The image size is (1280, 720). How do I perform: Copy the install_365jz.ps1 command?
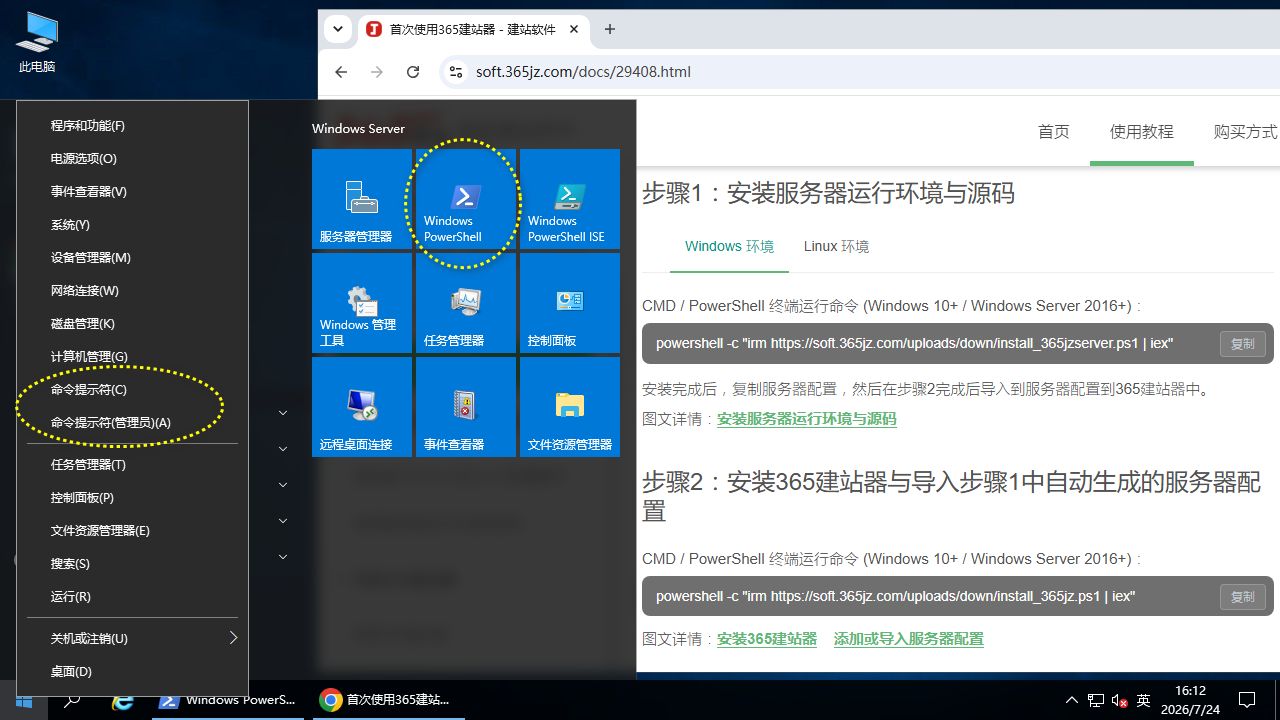[1243, 596]
